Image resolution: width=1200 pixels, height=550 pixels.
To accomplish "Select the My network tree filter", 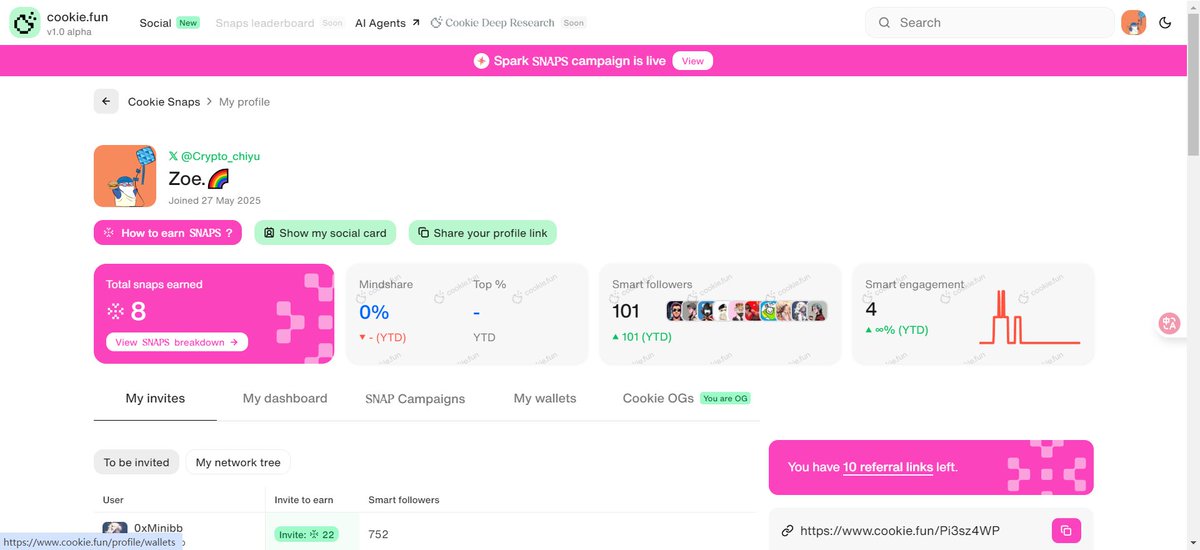I will tap(238, 462).
